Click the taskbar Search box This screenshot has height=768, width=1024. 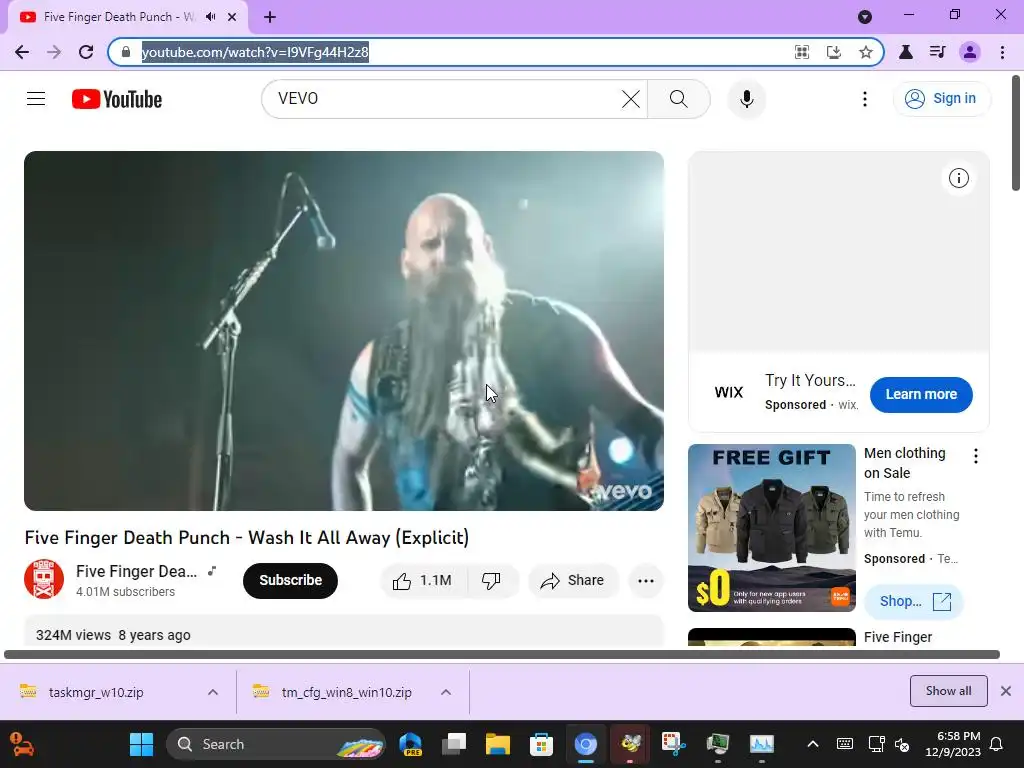(x=276, y=744)
